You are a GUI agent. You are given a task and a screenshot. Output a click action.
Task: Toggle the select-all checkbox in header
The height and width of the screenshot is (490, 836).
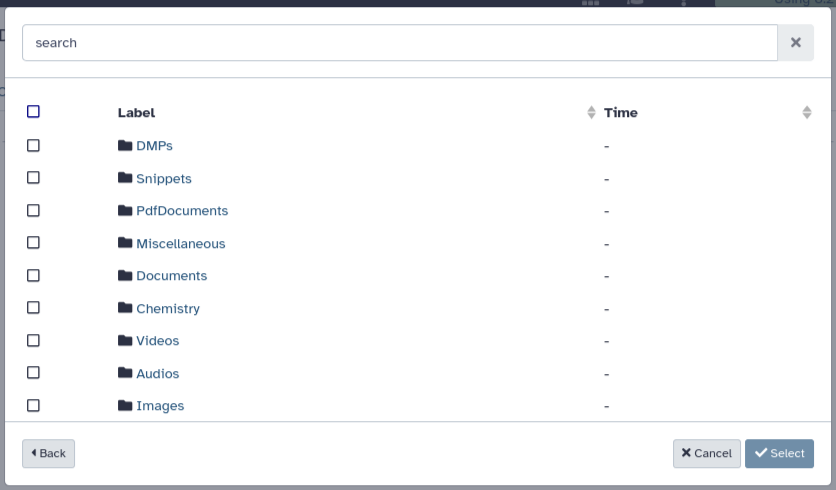[33, 111]
